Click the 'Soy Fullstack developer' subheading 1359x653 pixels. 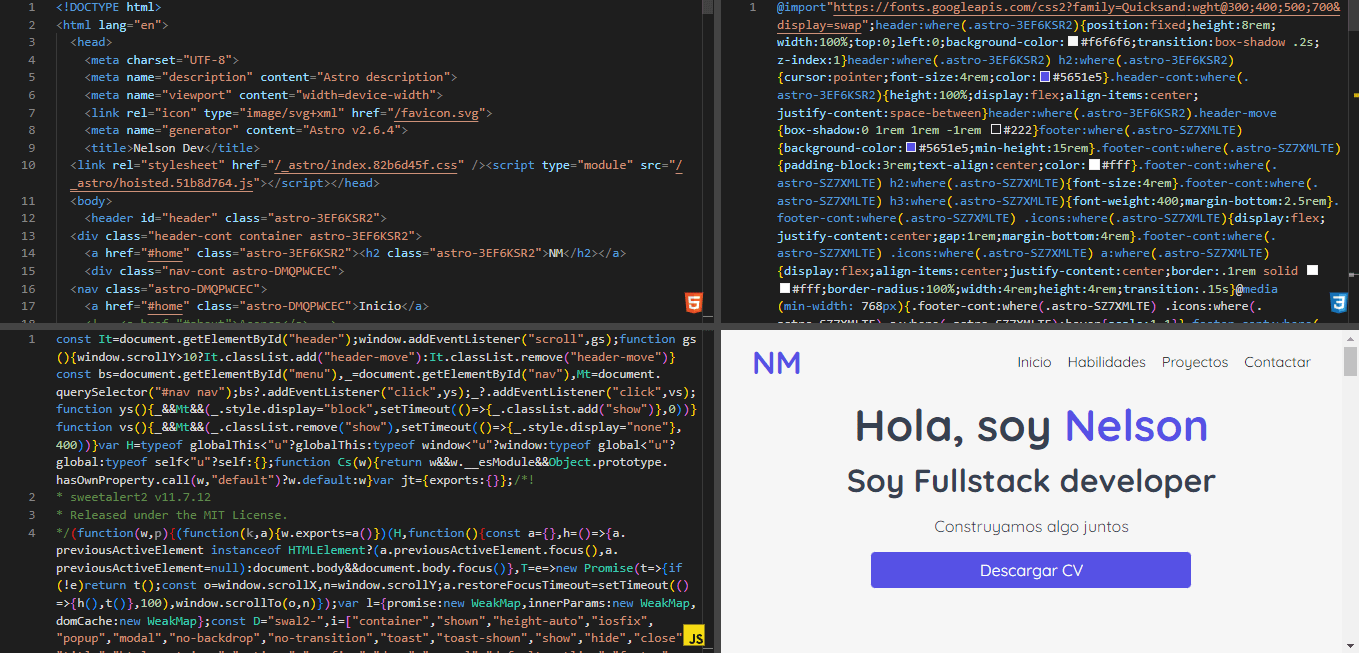coord(1031,481)
